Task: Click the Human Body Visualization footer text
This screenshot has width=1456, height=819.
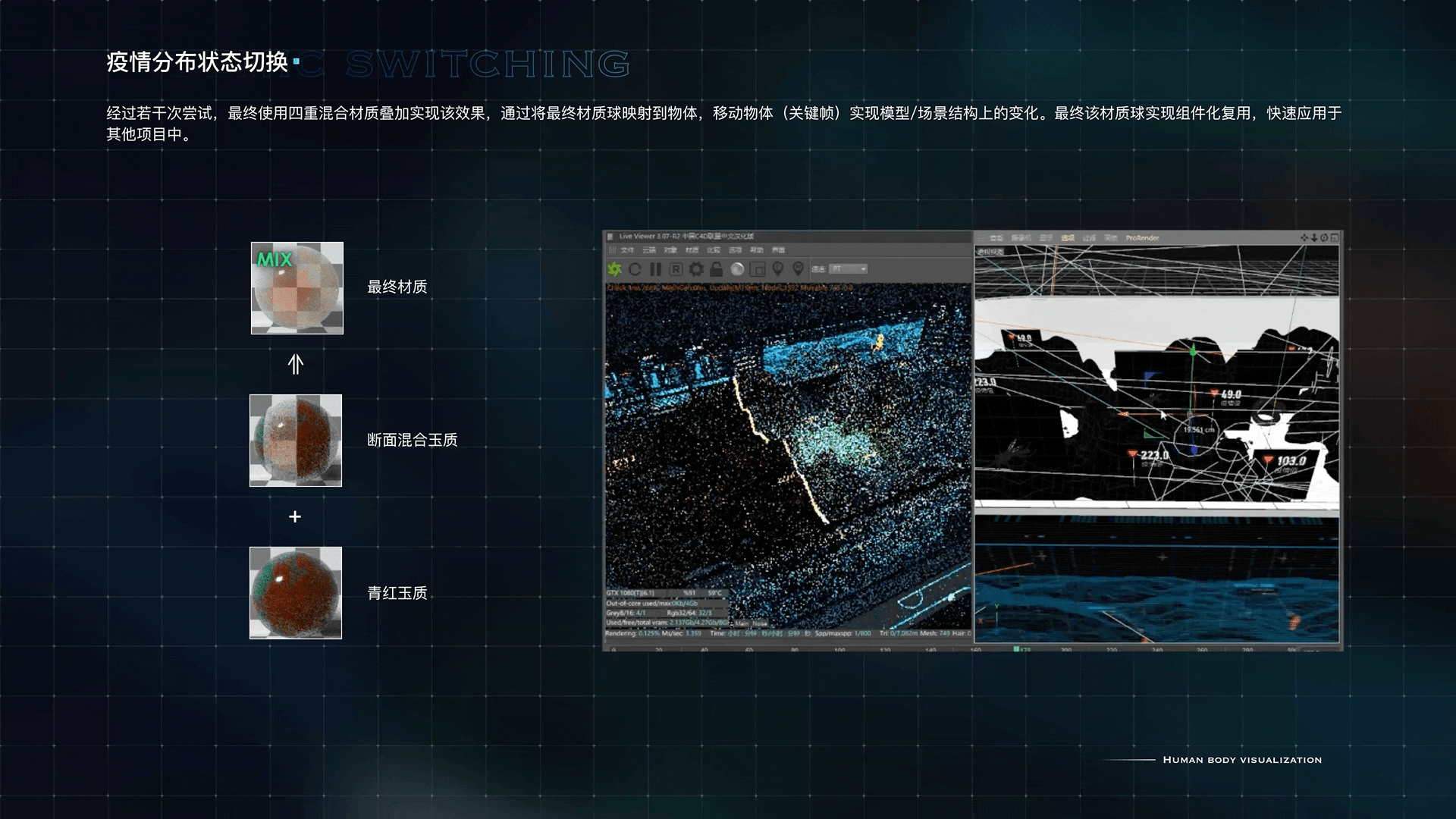Action: [1242, 759]
